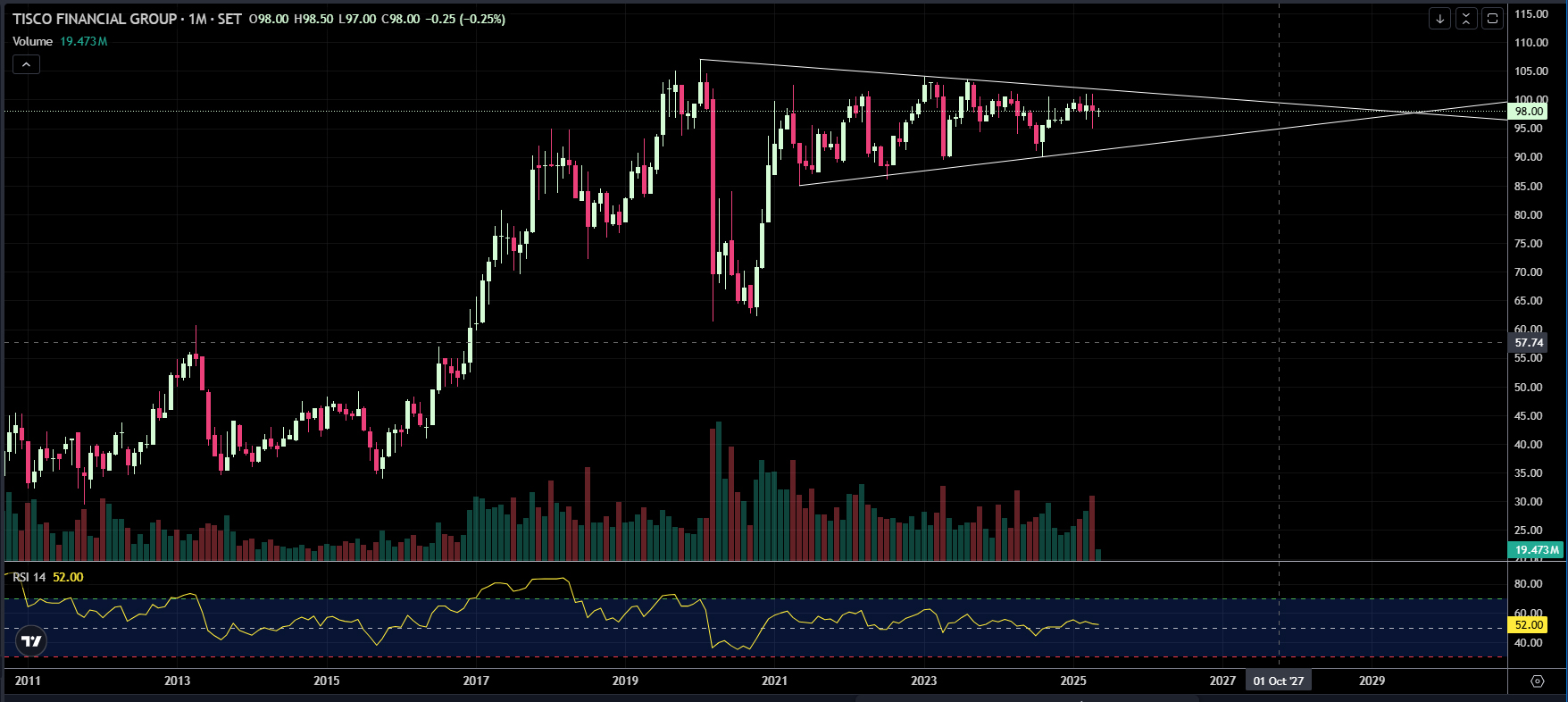
Task: Click the maximize pane icon
Action: pyautogui.click(x=1492, y=18)
